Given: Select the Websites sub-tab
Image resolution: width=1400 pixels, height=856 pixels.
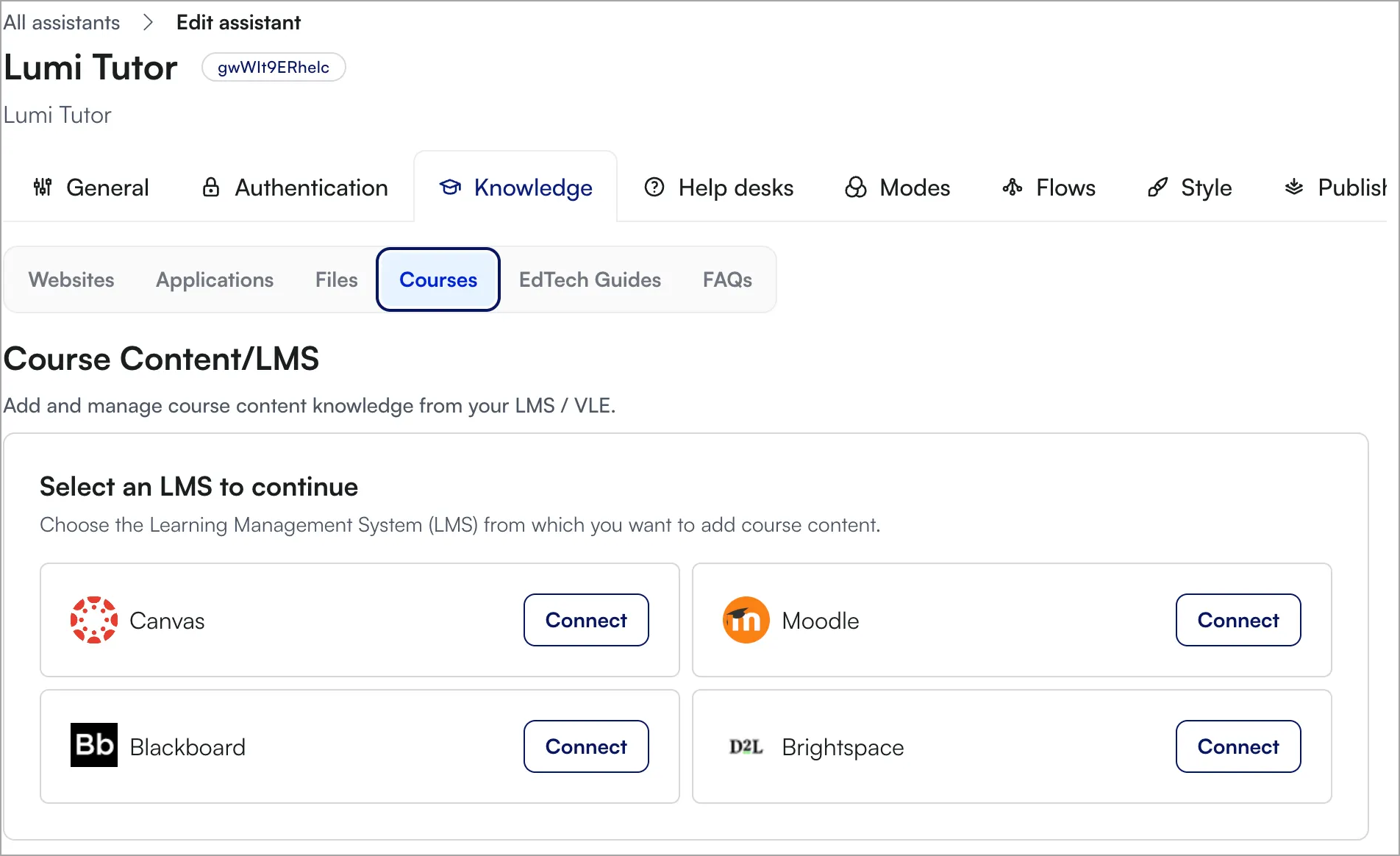Looking at the screenshot, I should click(71, 279).
